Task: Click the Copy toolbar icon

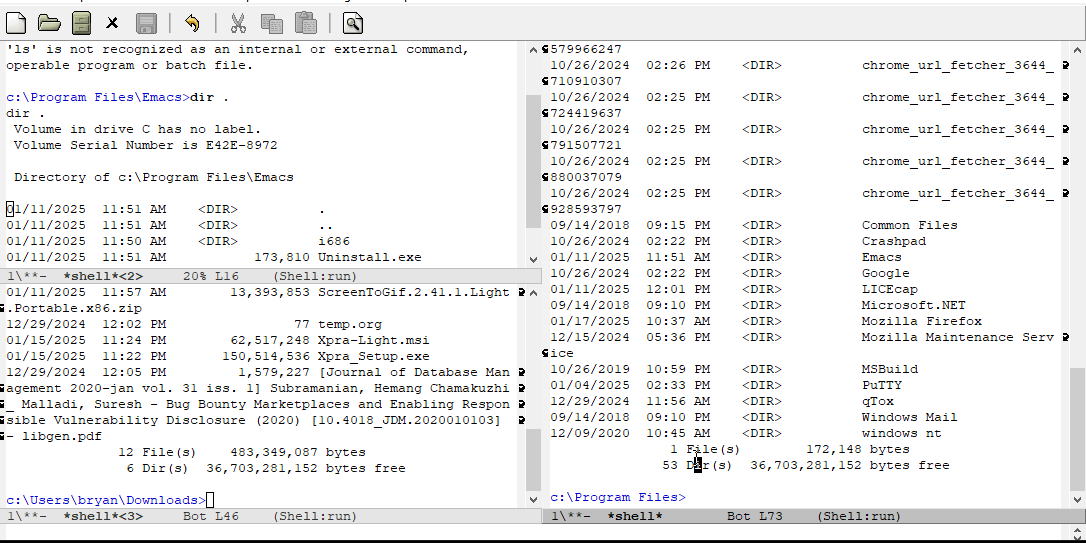Action: [272, 24]
